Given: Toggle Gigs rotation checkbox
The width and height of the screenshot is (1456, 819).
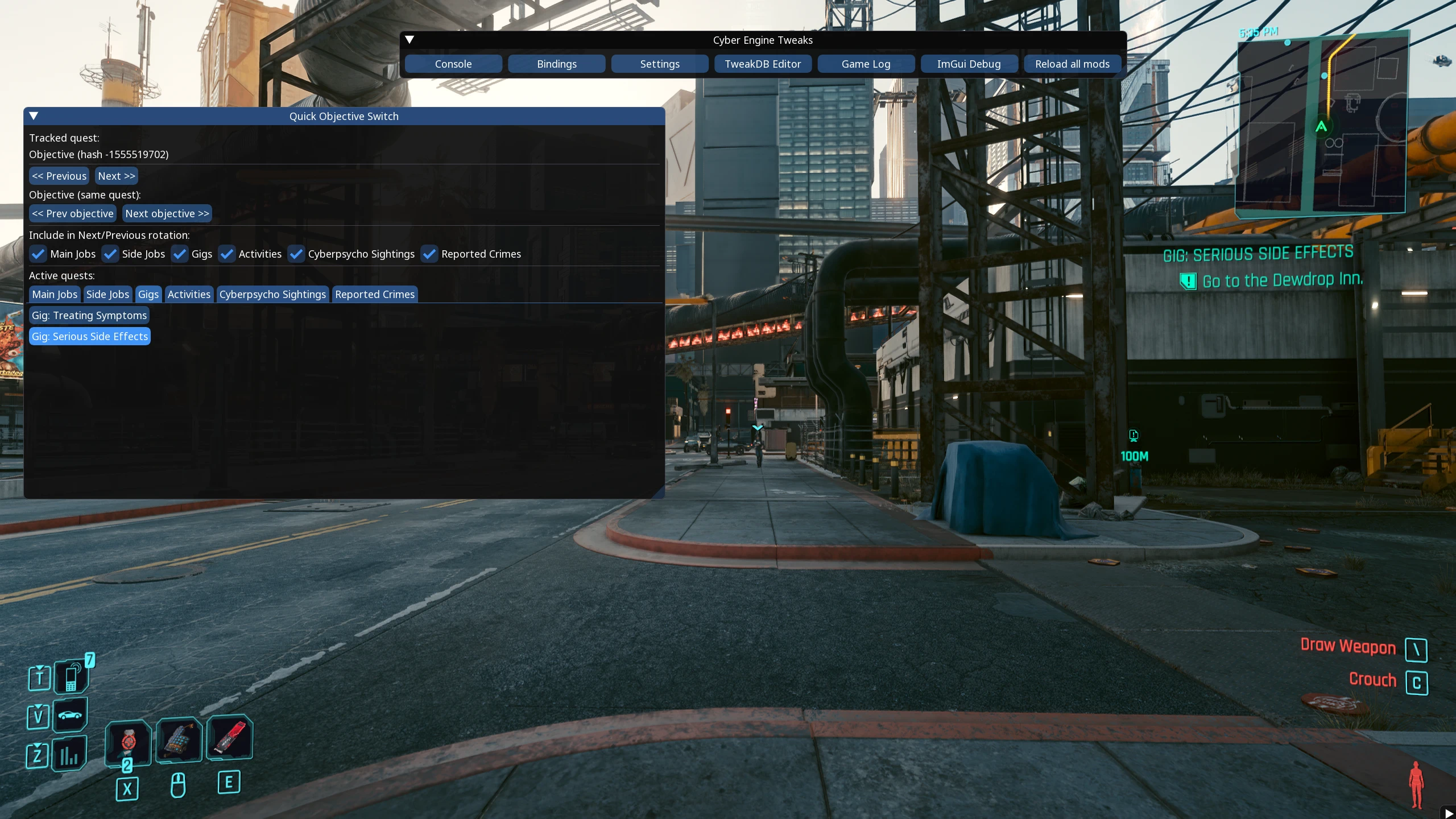Looking at the screenshot, I should (180, 254).
